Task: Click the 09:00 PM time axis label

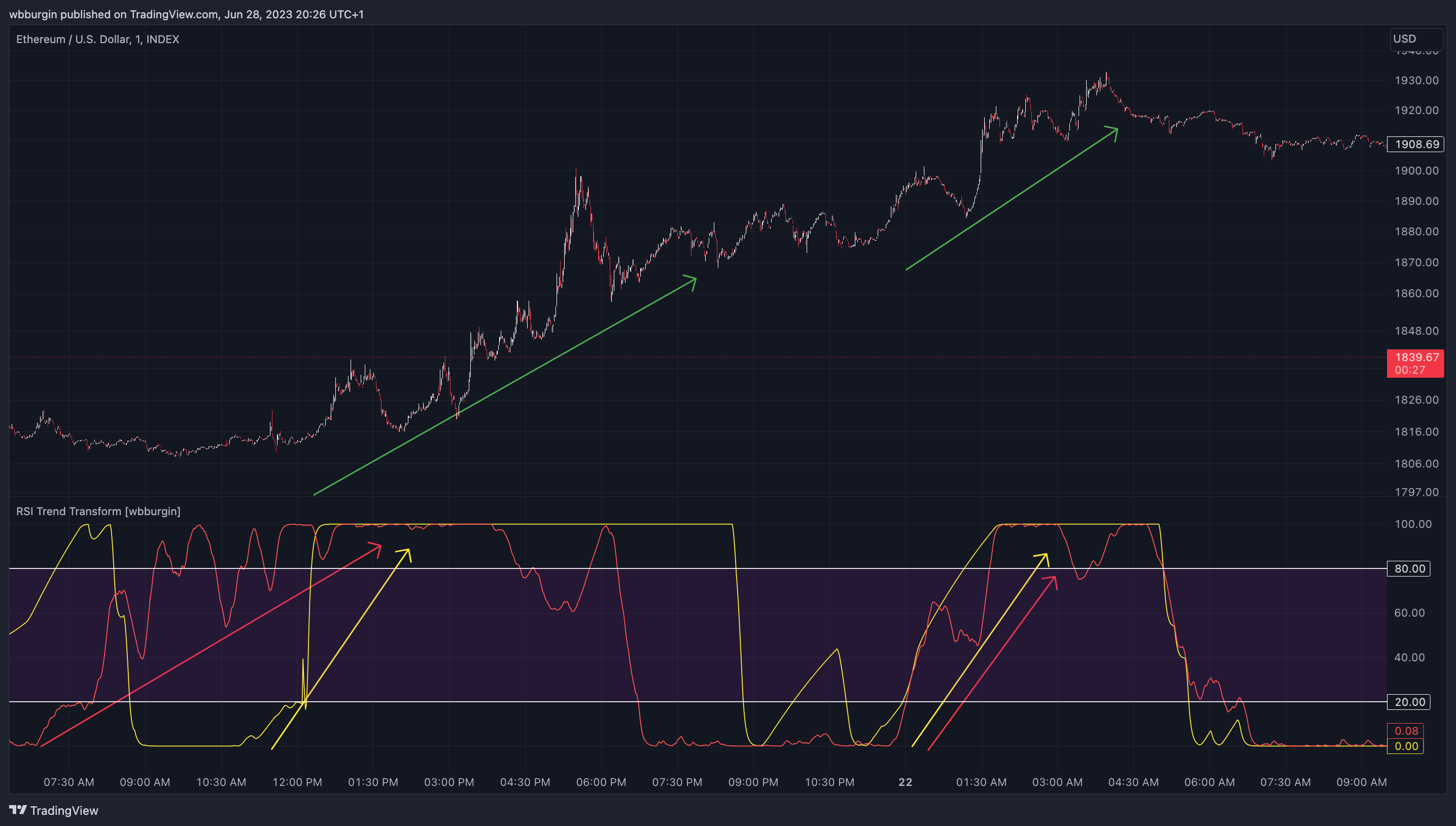Action: [x=753, y=782]
